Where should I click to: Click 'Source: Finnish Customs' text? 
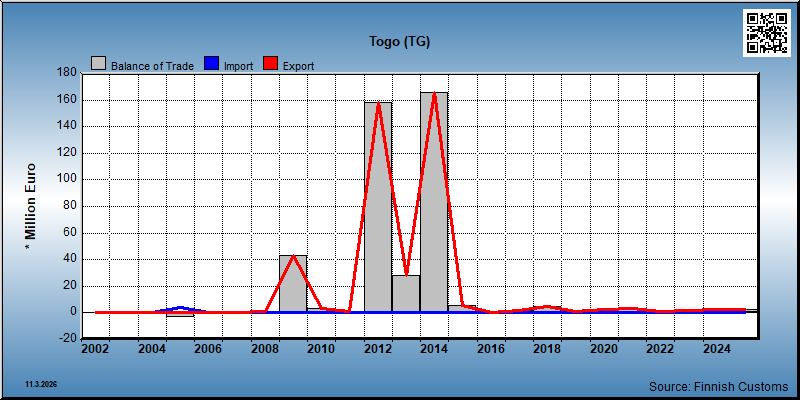coord(718,386)
